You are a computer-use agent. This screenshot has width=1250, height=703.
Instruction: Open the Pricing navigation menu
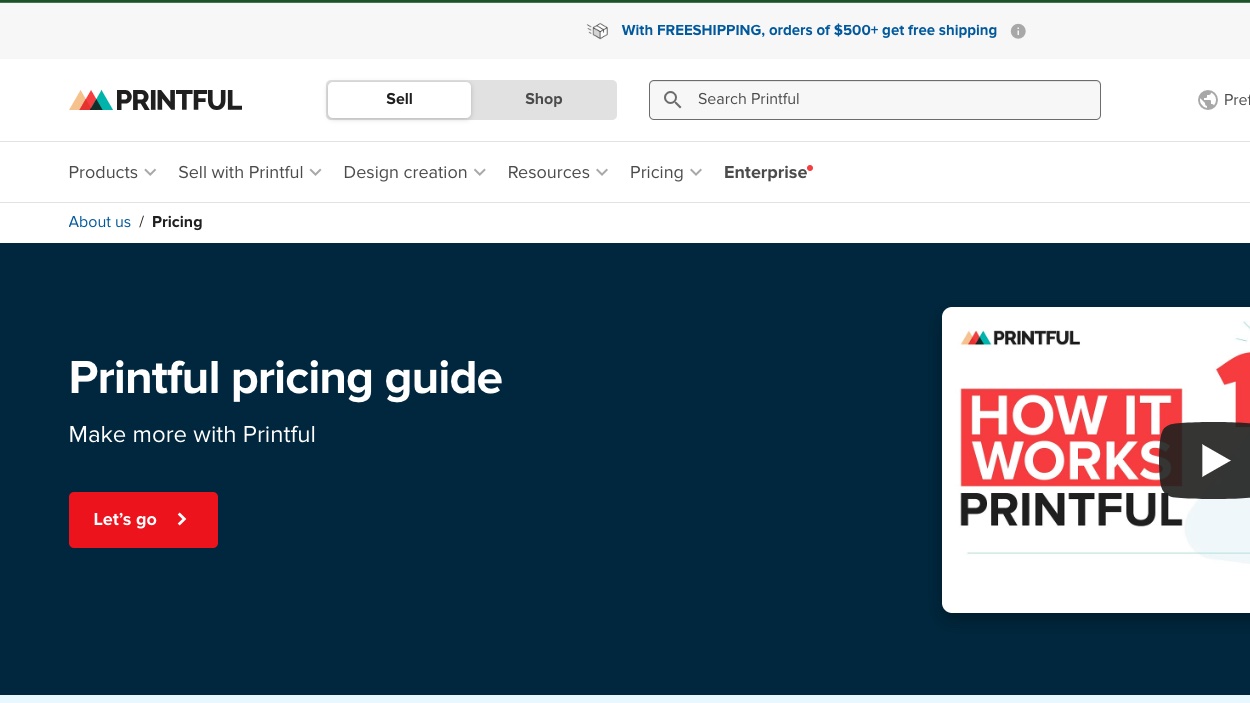pyautogui.click(x=666, y=172)
